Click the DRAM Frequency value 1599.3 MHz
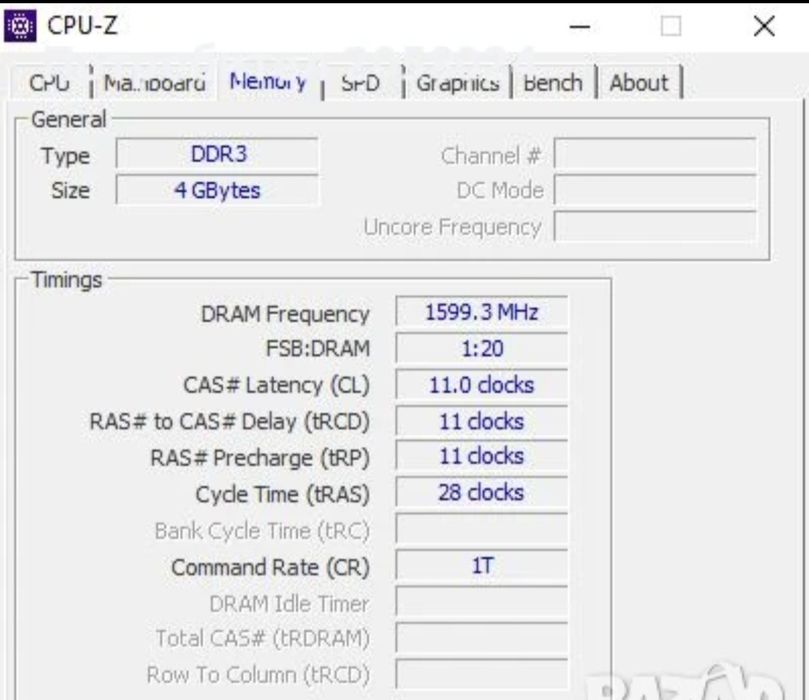The height and width of the screenshot is (700, 809). (482, 312)
